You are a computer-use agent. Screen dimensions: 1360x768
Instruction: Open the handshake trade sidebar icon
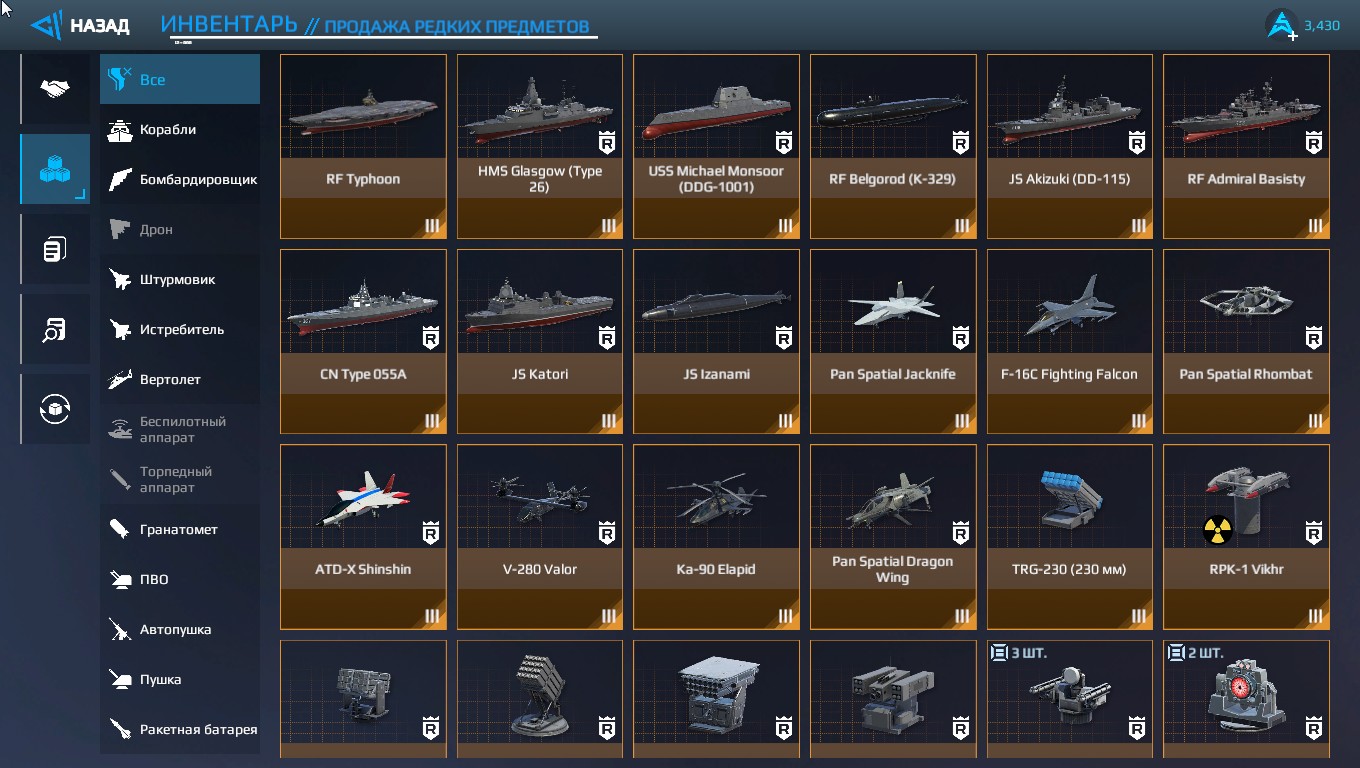pyautogui.click(x=55, y=89)
